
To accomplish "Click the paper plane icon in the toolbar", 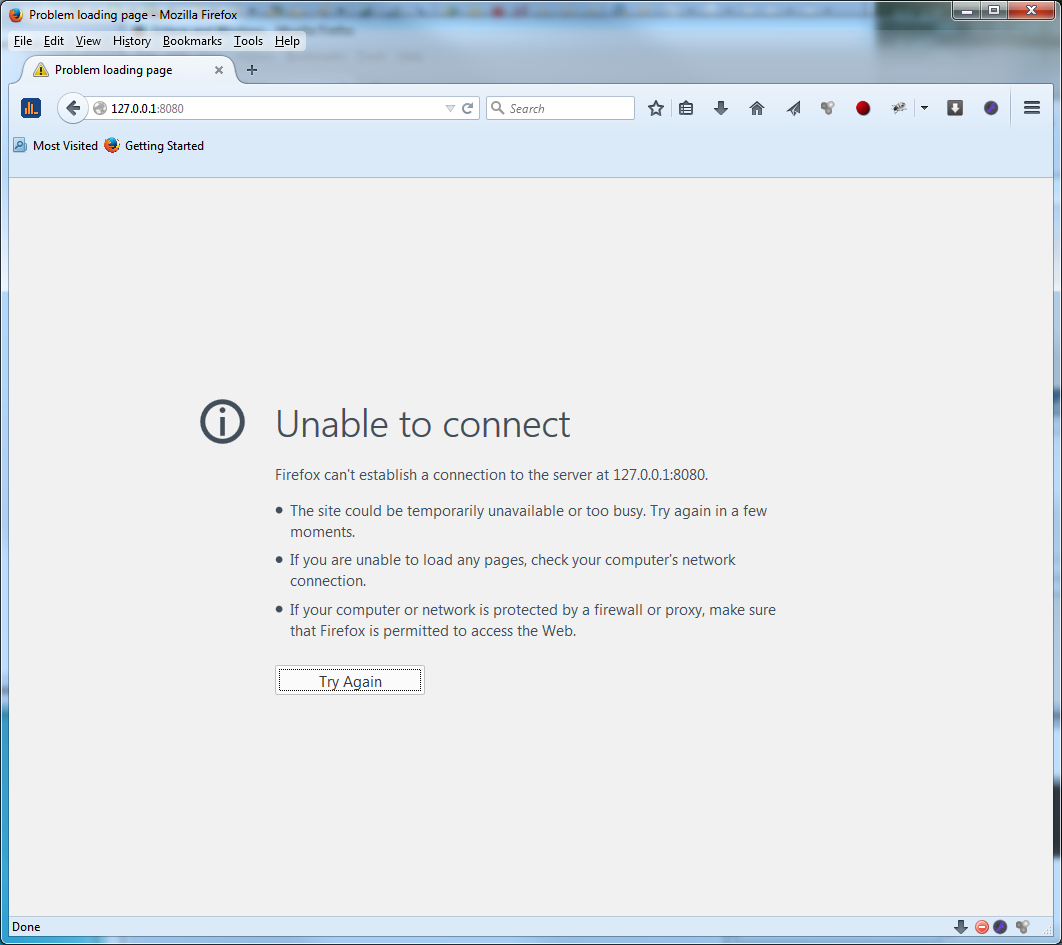I will pyautogui.click(x=793, y=108).
